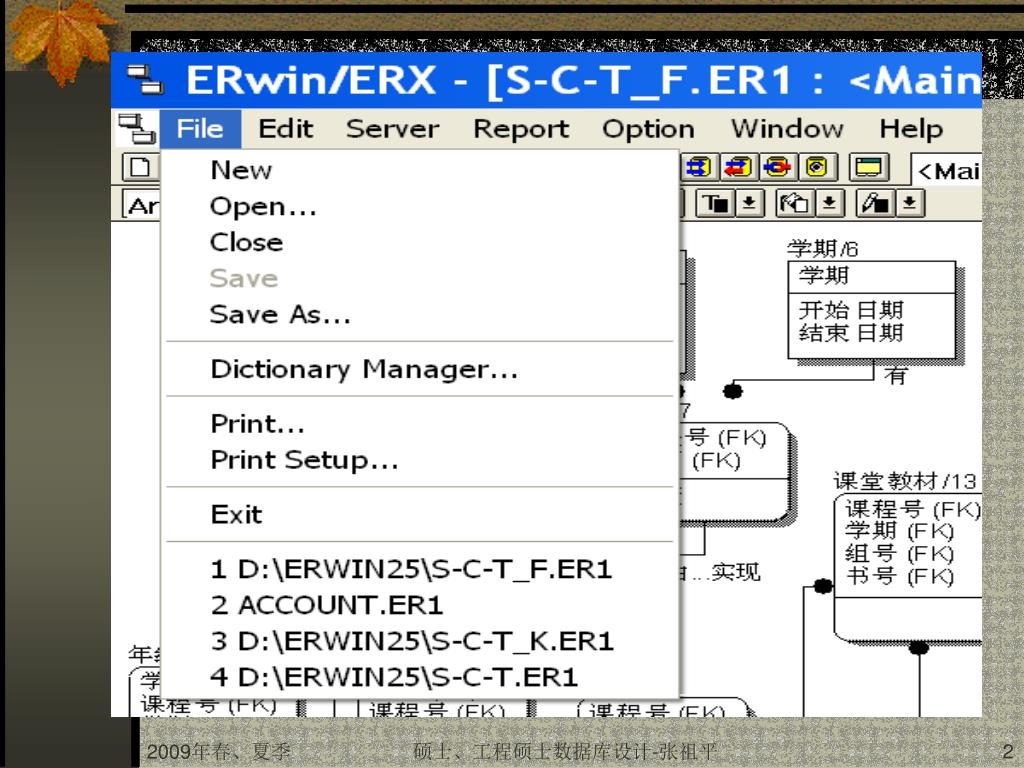
Task: Click the 开始日期 attribute in 学期 entity
Action: point(851,310)
